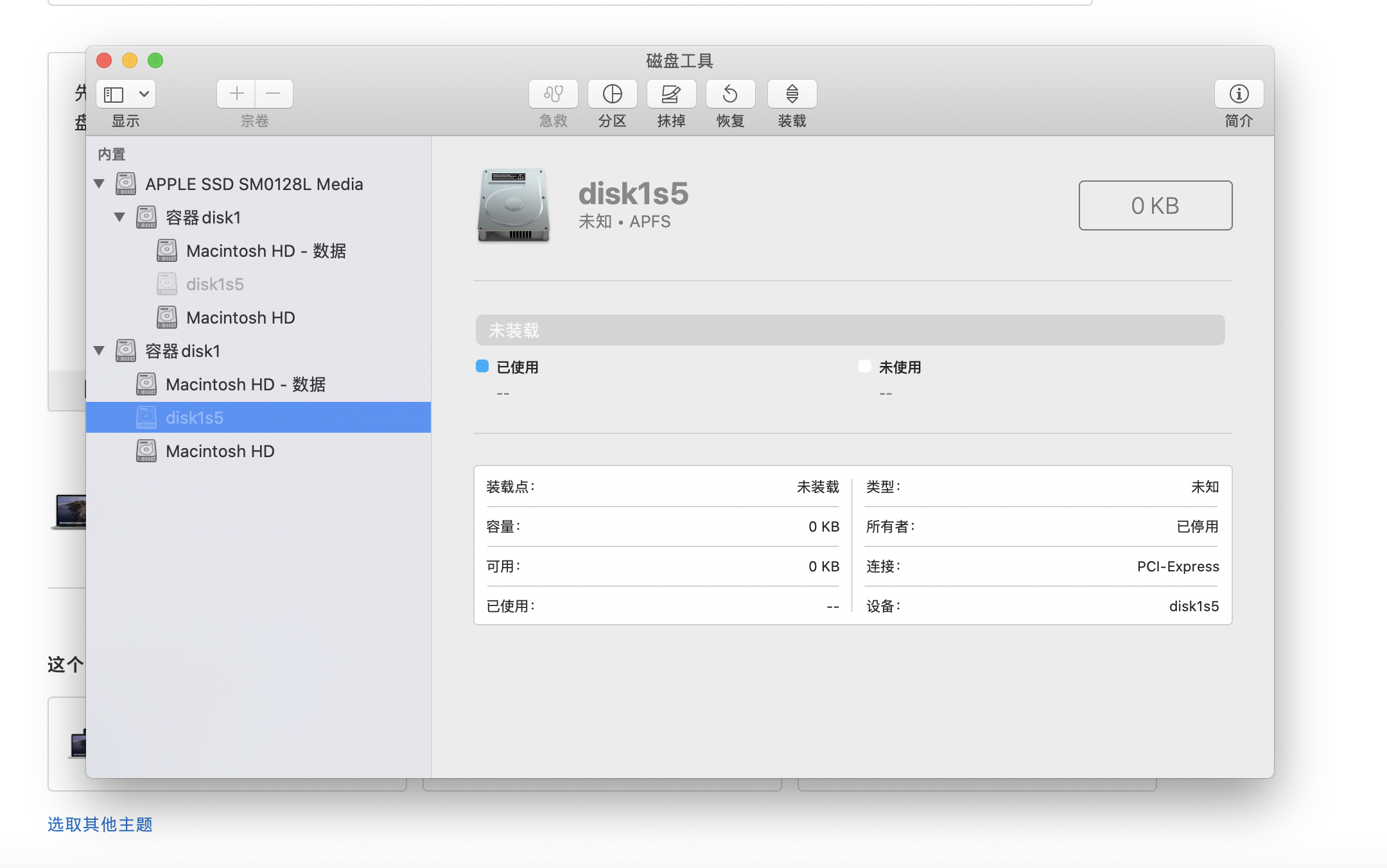Open the Info (简介) panel icon
This screenshot has width=1387, height=868.
pyautogui.click(x=1239, y=94)
